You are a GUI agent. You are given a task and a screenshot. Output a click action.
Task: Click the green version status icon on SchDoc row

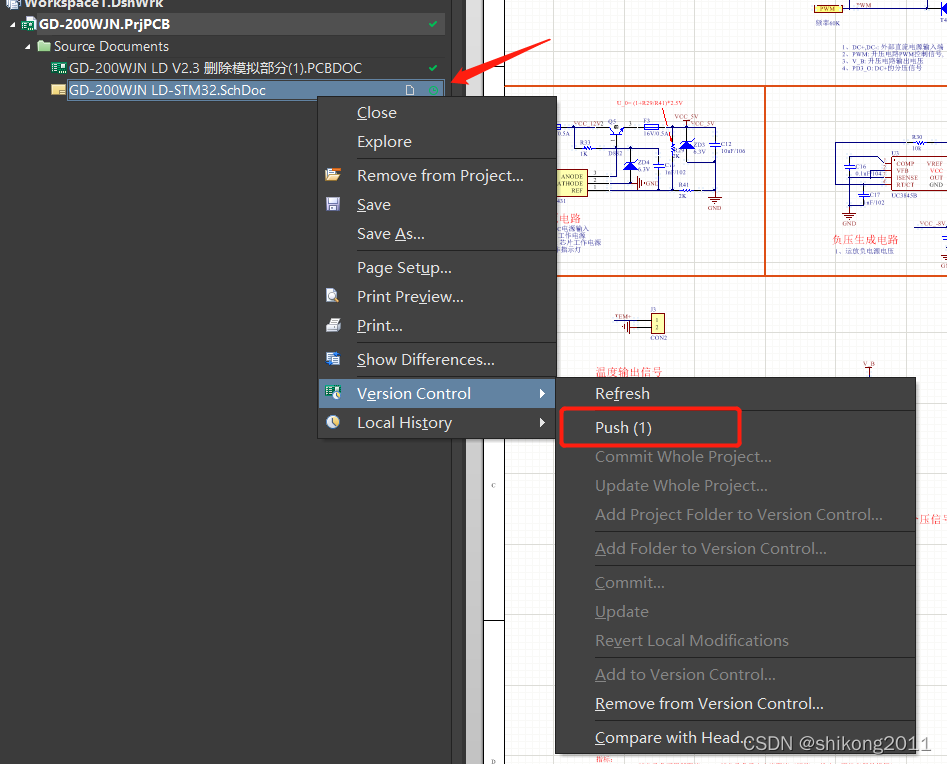[433, 90]
